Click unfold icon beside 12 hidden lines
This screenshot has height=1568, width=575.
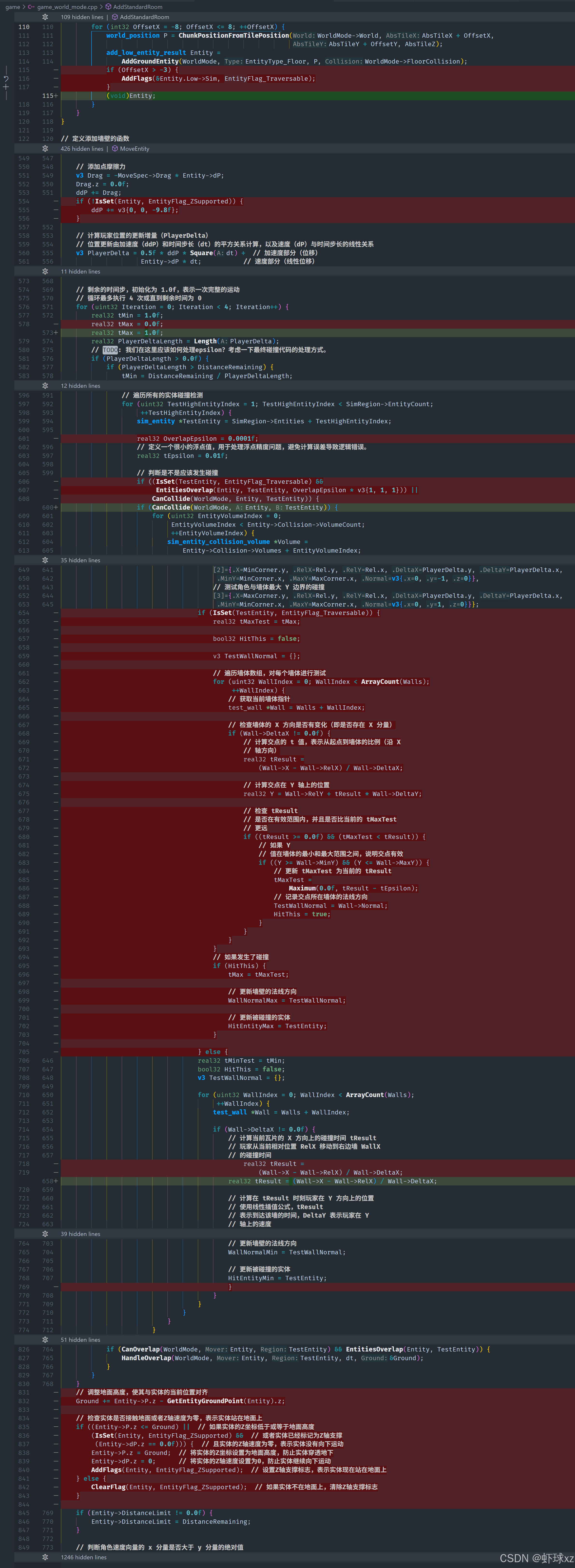[45, 386]
